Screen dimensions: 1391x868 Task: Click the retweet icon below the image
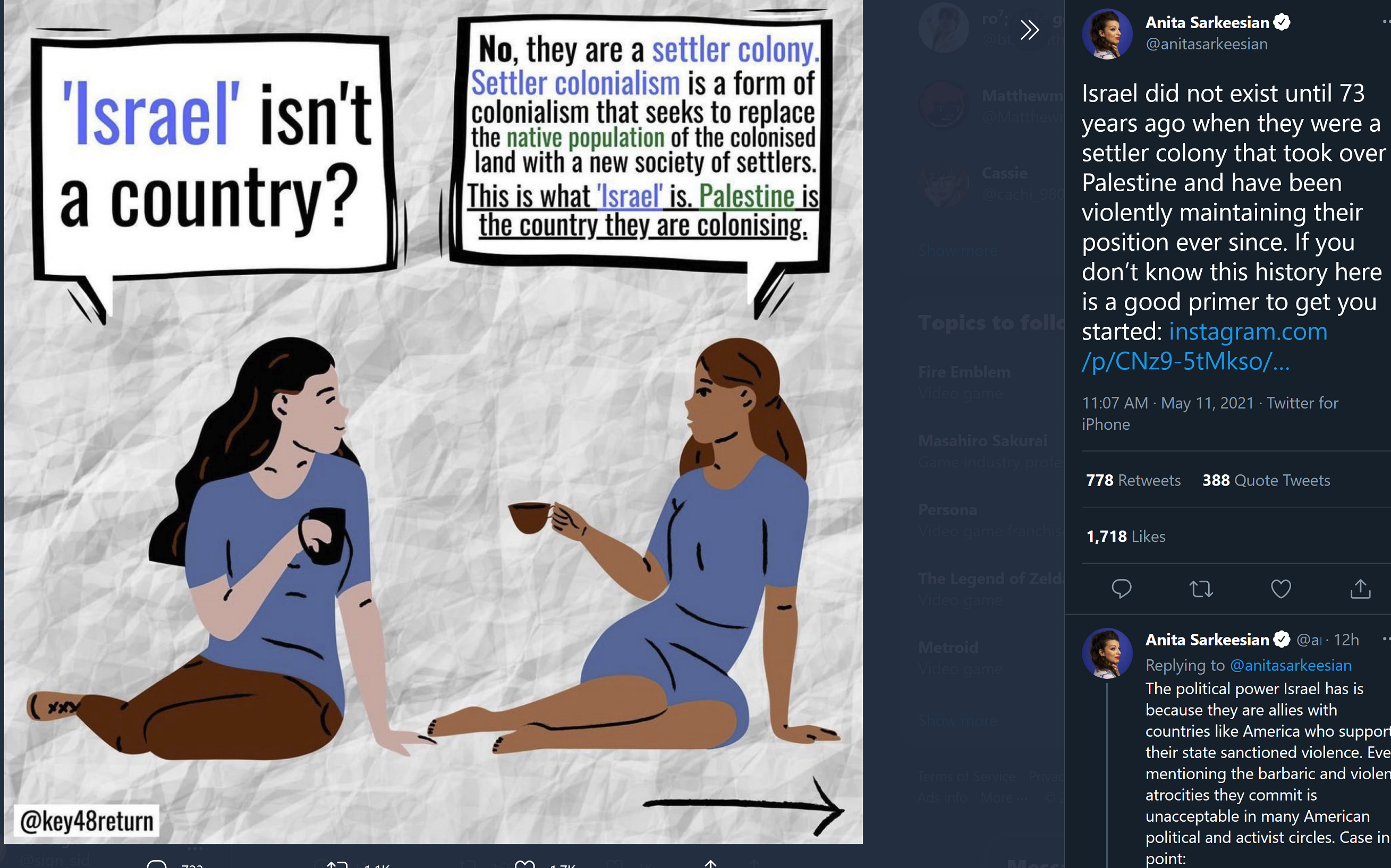click(x=337, y=863)
